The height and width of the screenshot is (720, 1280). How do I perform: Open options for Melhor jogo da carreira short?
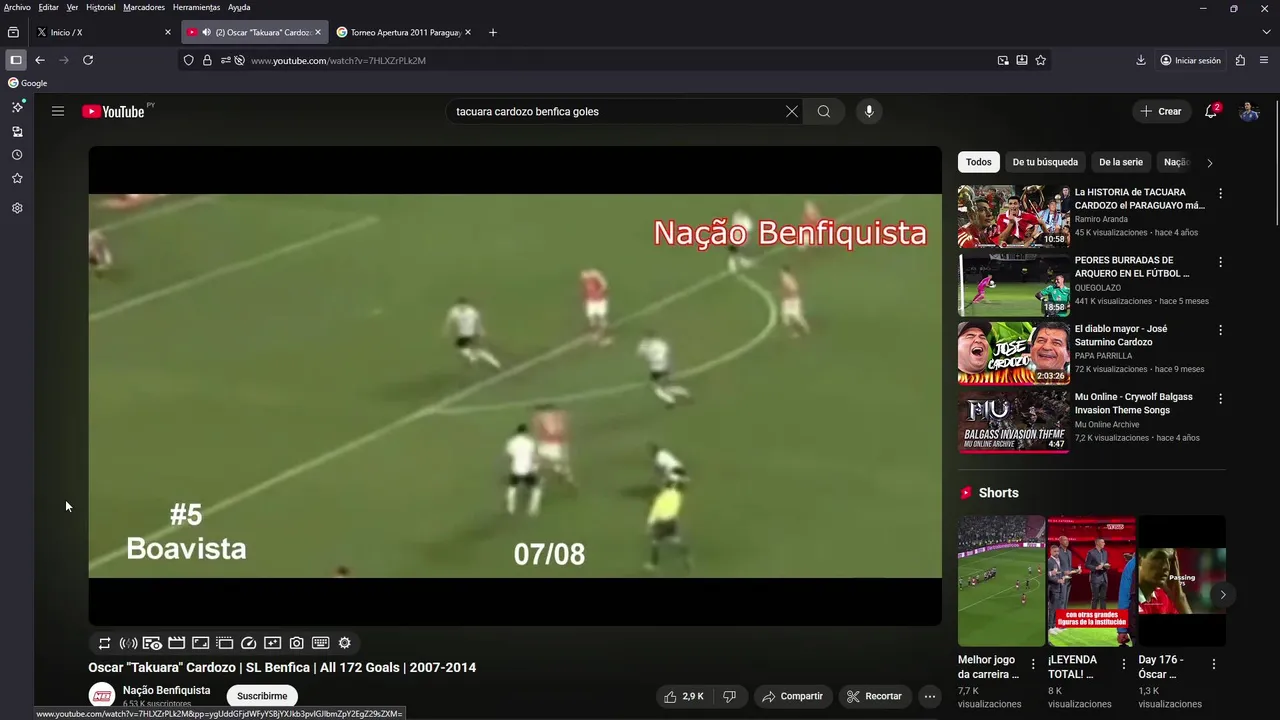click(x=1033, y=664)
